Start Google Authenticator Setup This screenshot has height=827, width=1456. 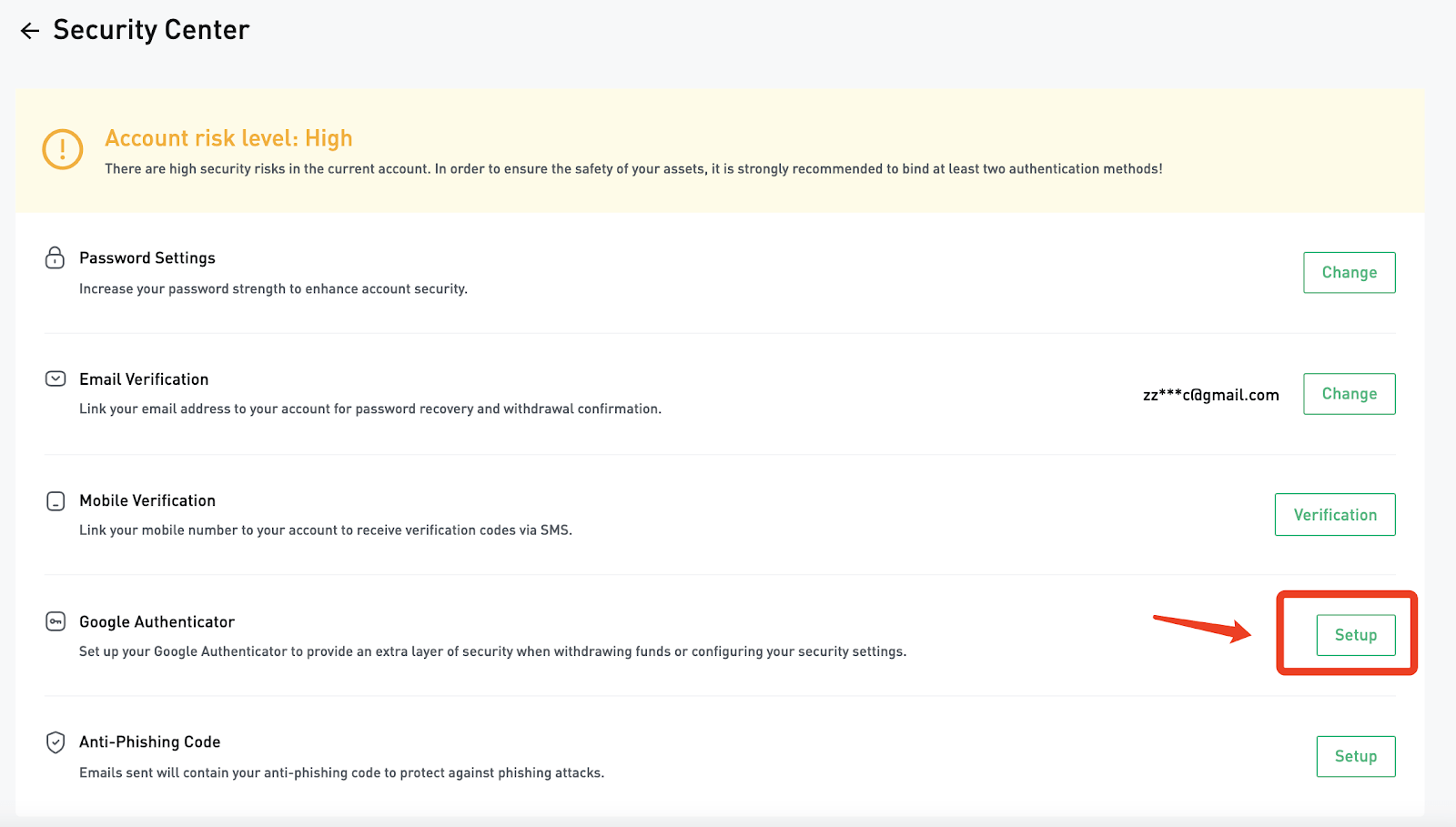1355,635
